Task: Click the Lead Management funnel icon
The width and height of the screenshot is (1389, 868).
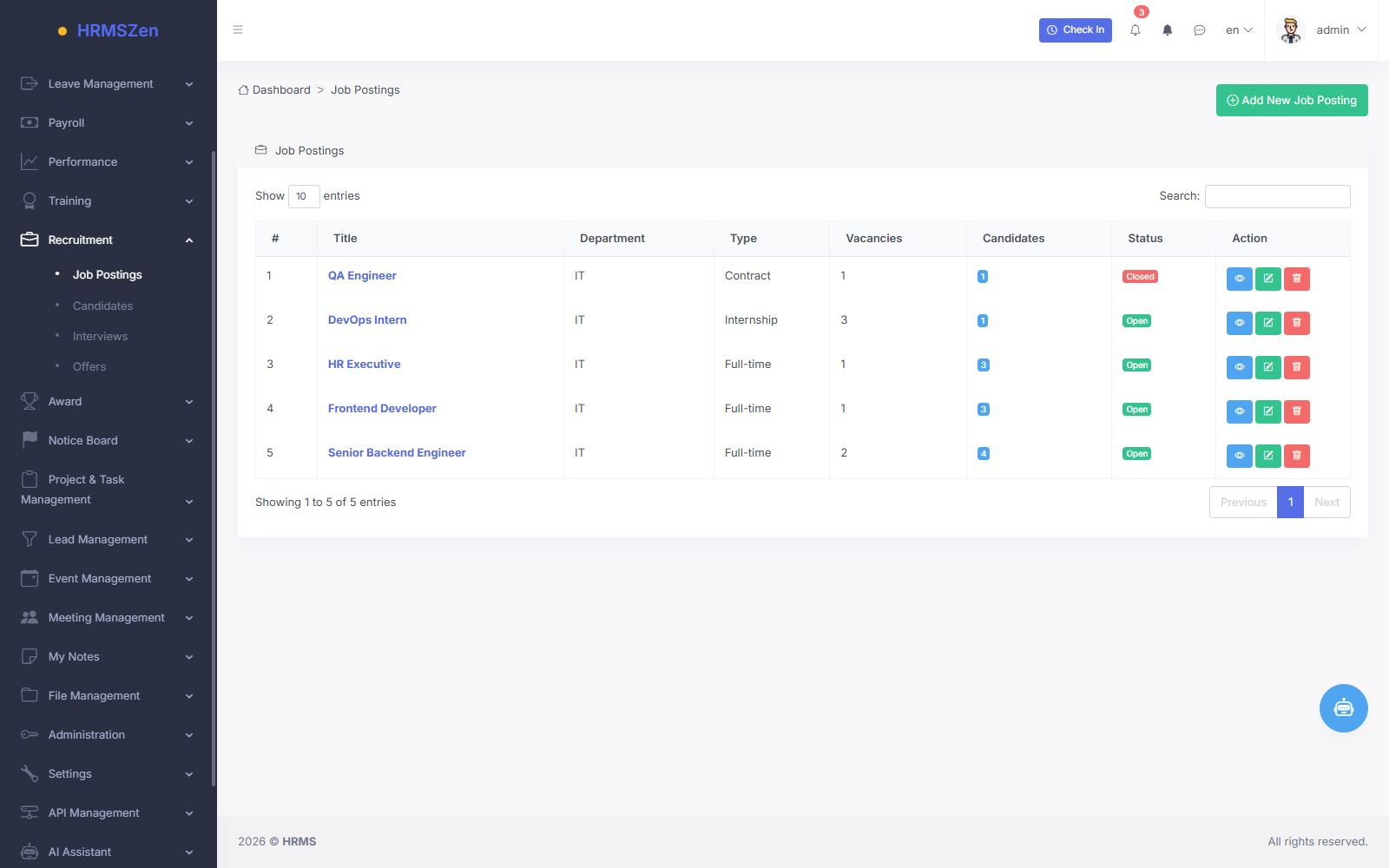Action: tap(30, 539)
